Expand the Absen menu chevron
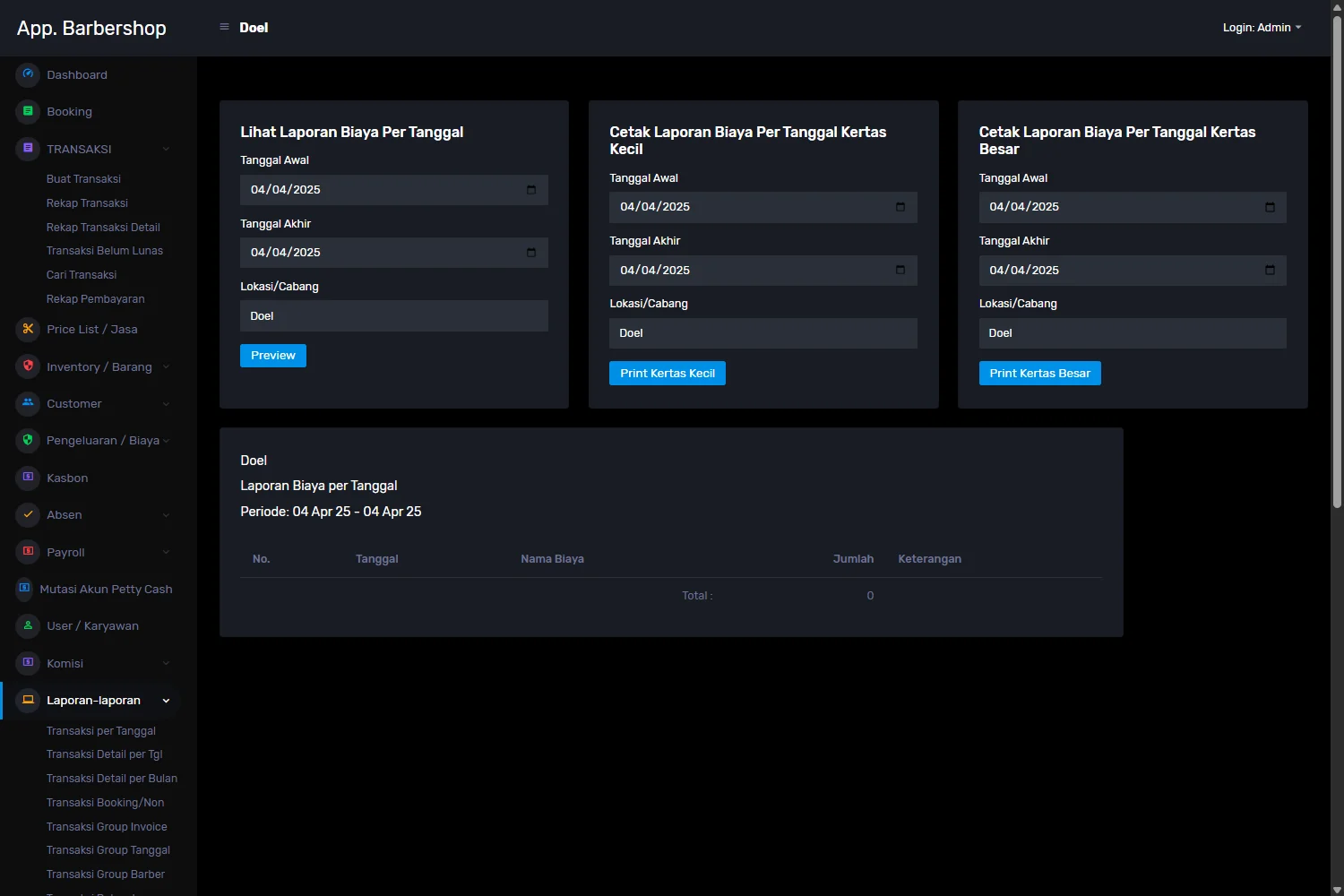 click(166, 514)
